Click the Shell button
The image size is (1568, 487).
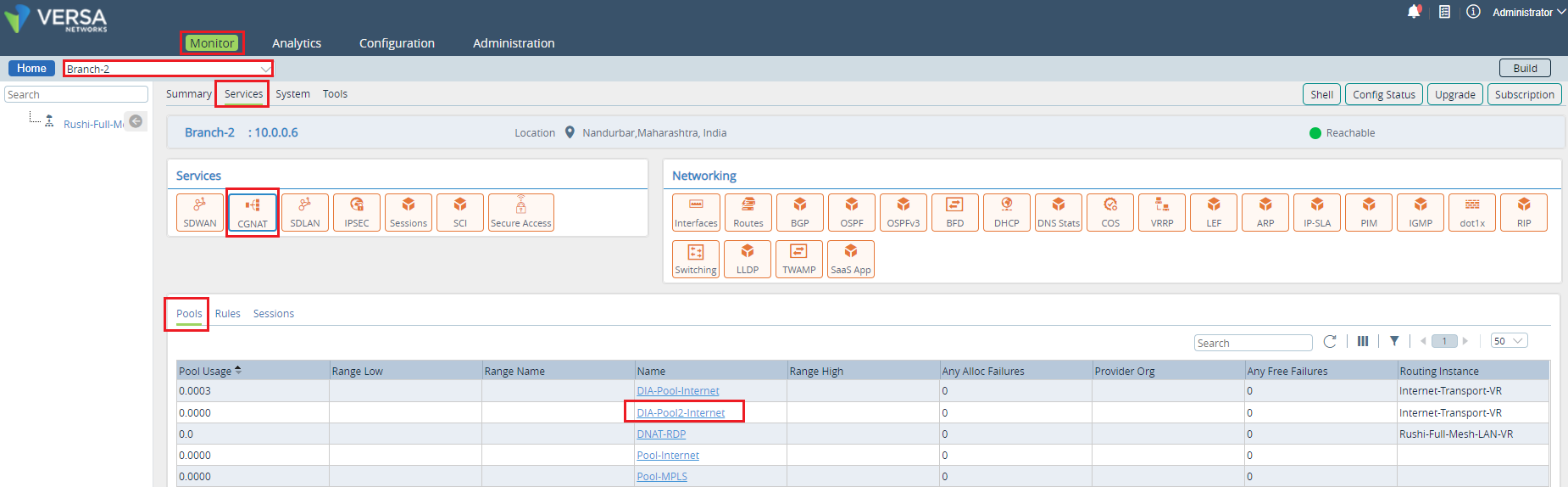[1321, 94]
